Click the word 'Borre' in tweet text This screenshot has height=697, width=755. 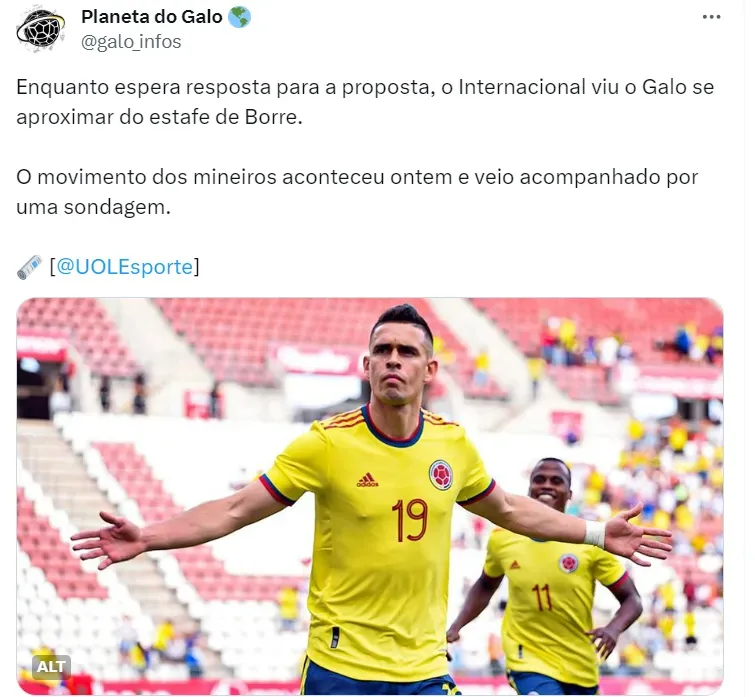pos(271,117)
